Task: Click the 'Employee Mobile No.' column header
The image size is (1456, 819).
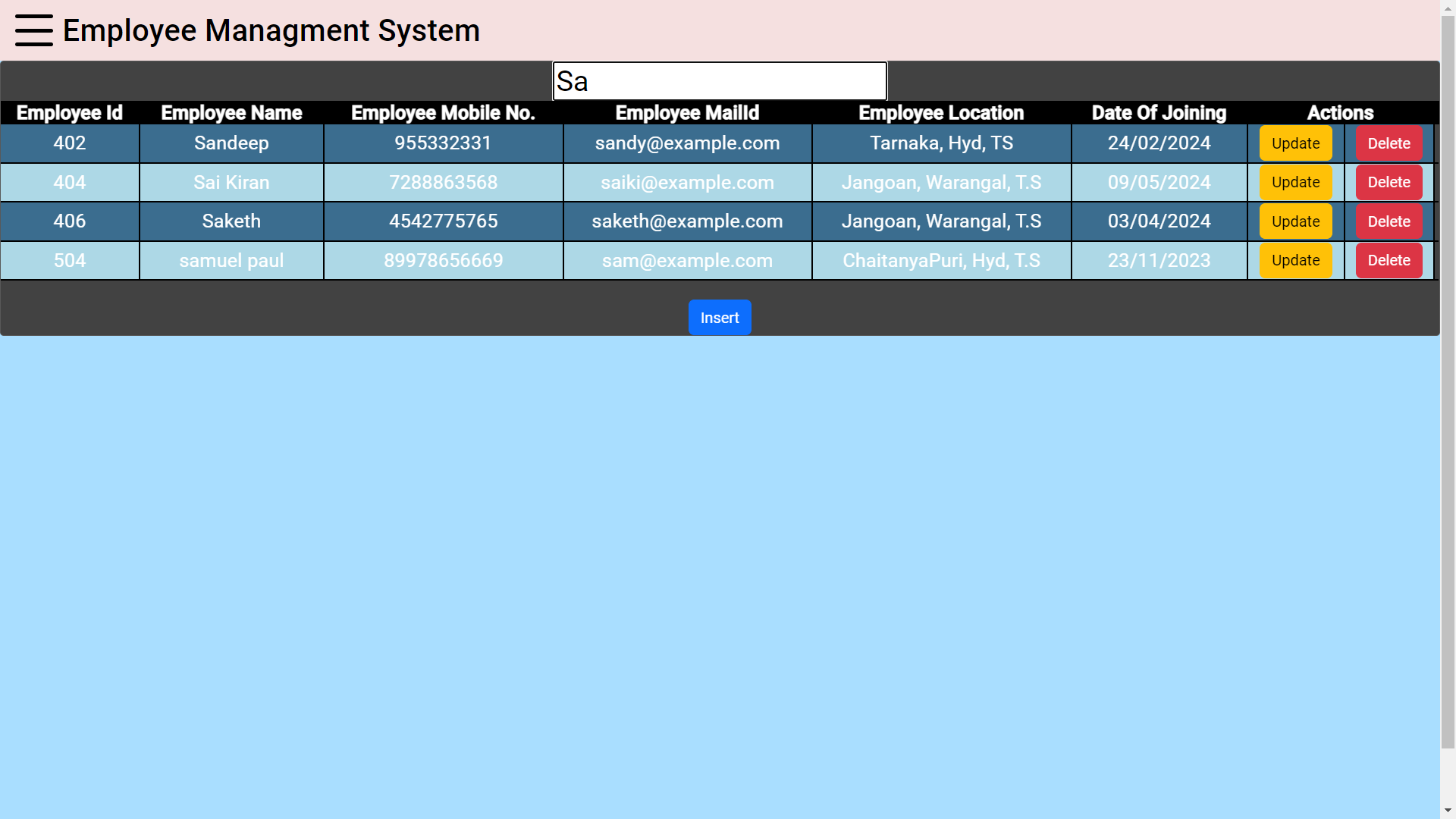Action: tap(443, 112)
